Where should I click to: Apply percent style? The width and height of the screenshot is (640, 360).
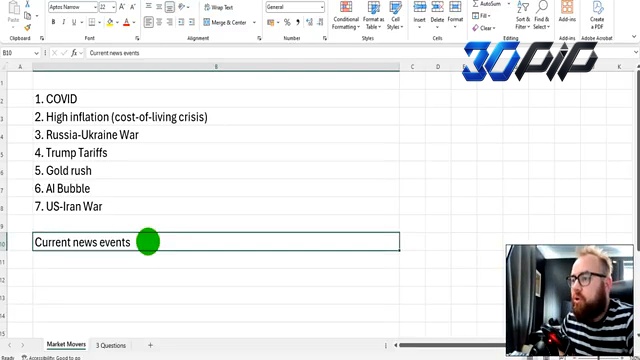tap(287, 22)
